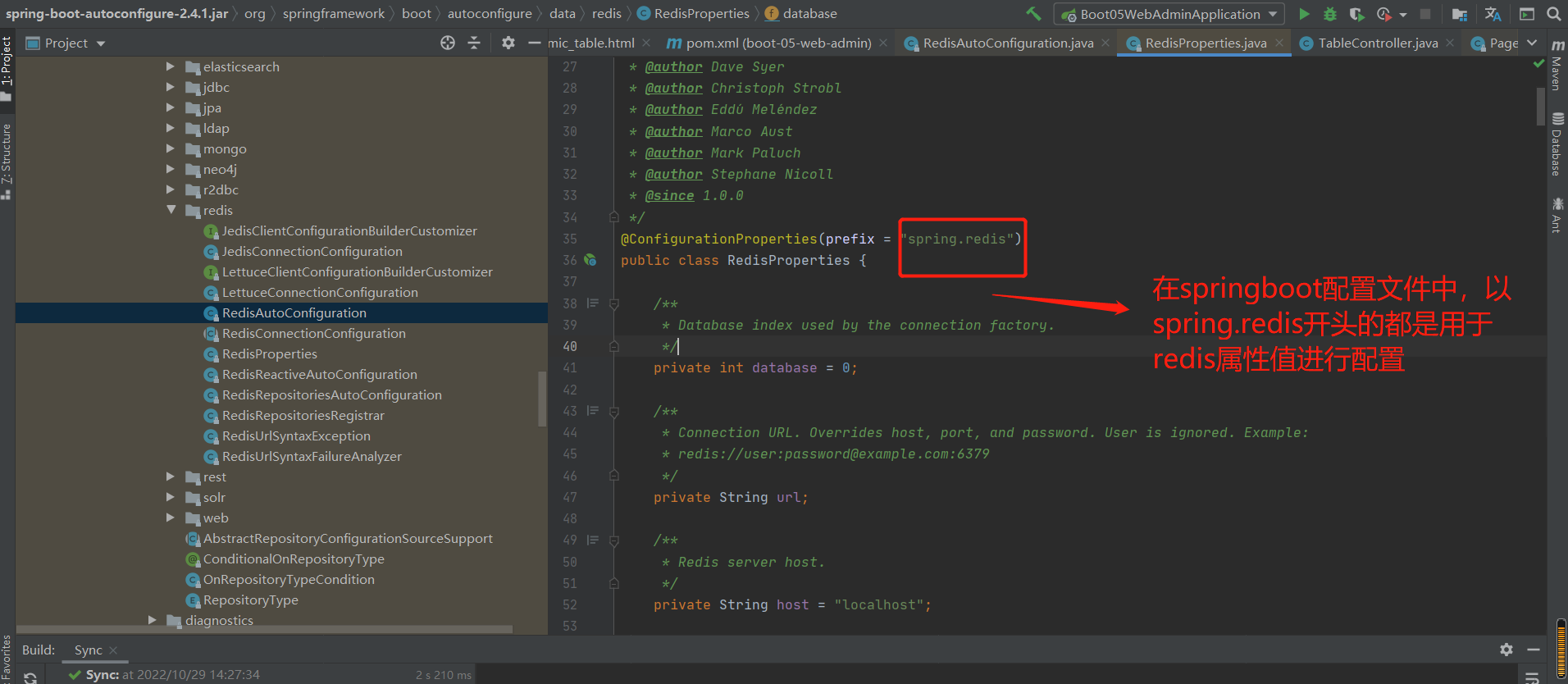Open the Database tool window
The width and height of the screenshot is (1568, 684).
(1557, 144)
